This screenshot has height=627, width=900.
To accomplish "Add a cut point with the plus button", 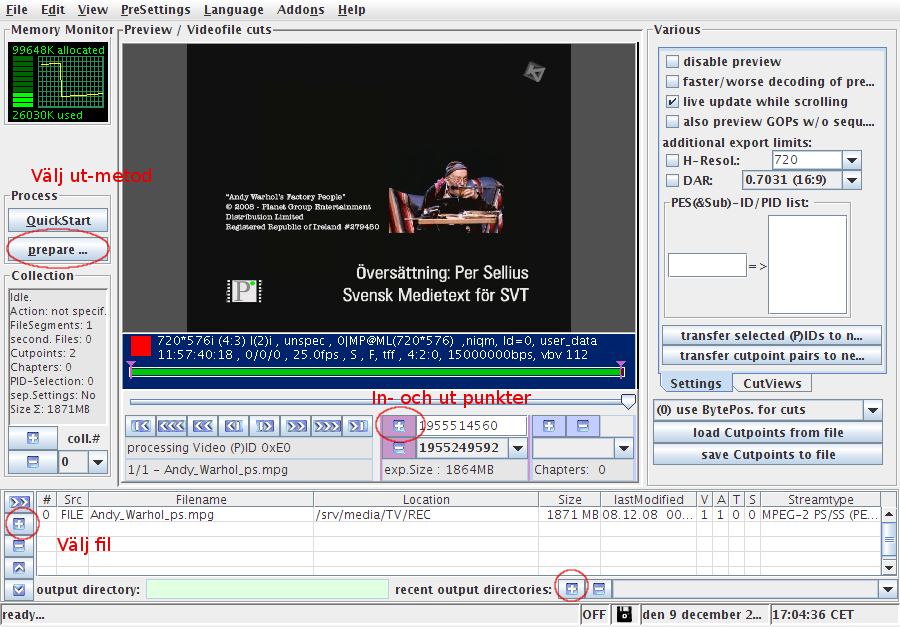I will click(x=399, y=426).
